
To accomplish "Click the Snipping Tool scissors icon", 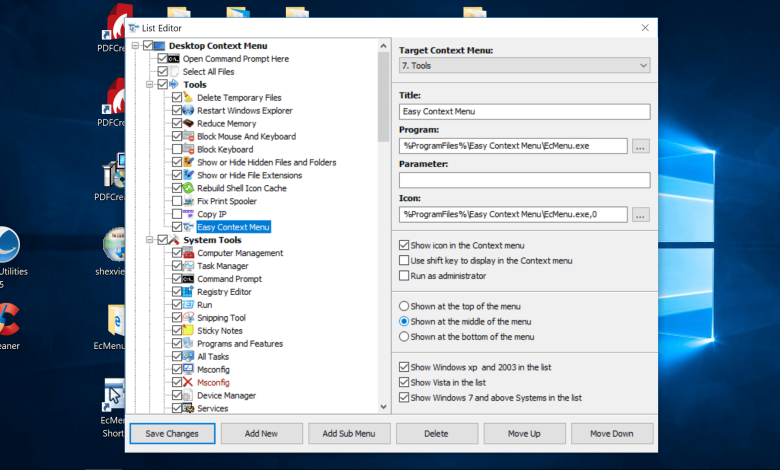I will tap(188, 317).
